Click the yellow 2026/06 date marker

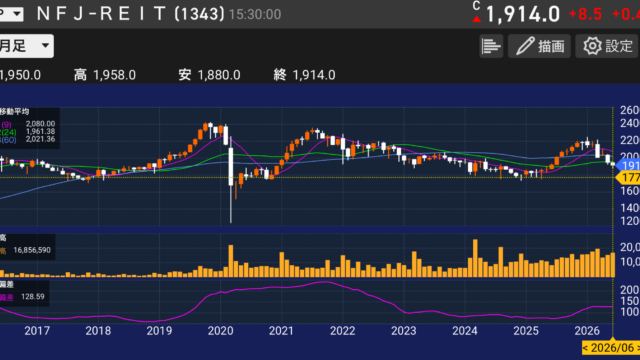611,348
